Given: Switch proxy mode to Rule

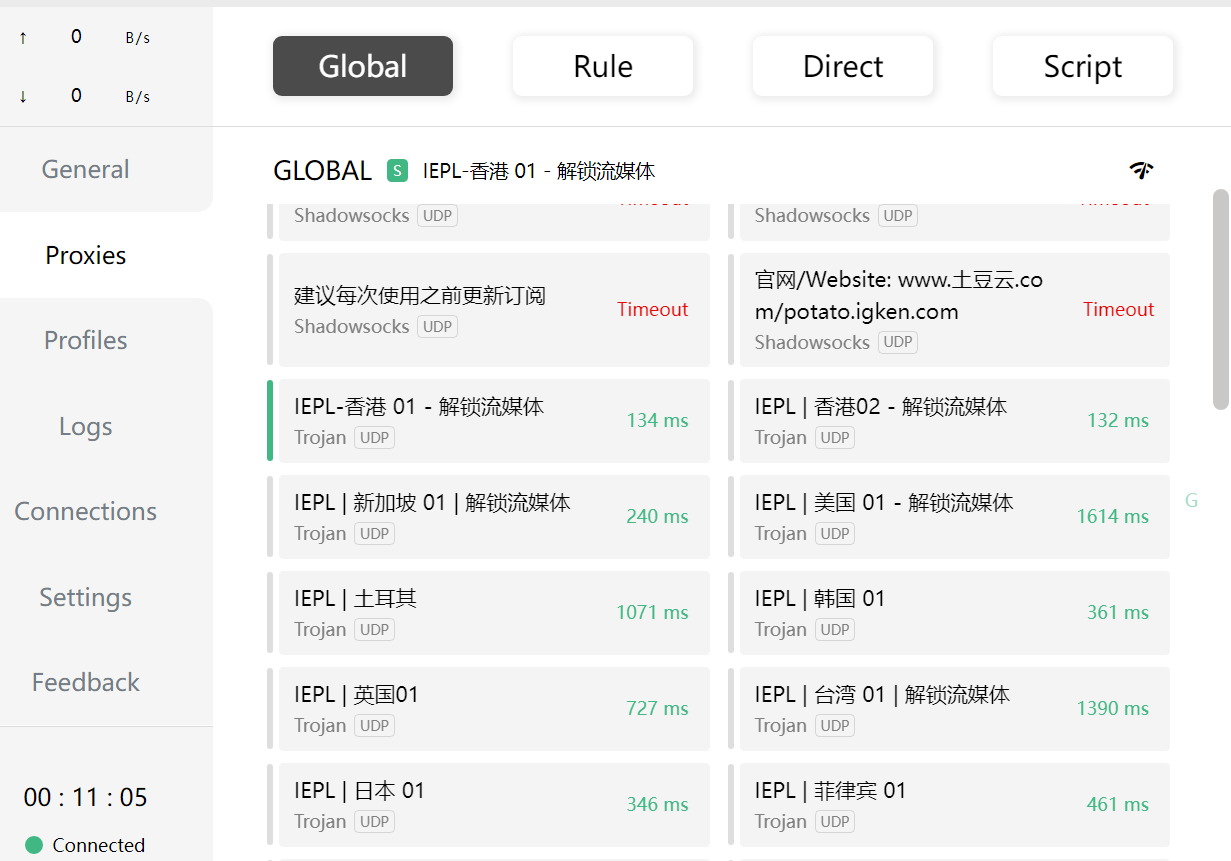Looking at the screenshot, I should click(x=602, y=66).
